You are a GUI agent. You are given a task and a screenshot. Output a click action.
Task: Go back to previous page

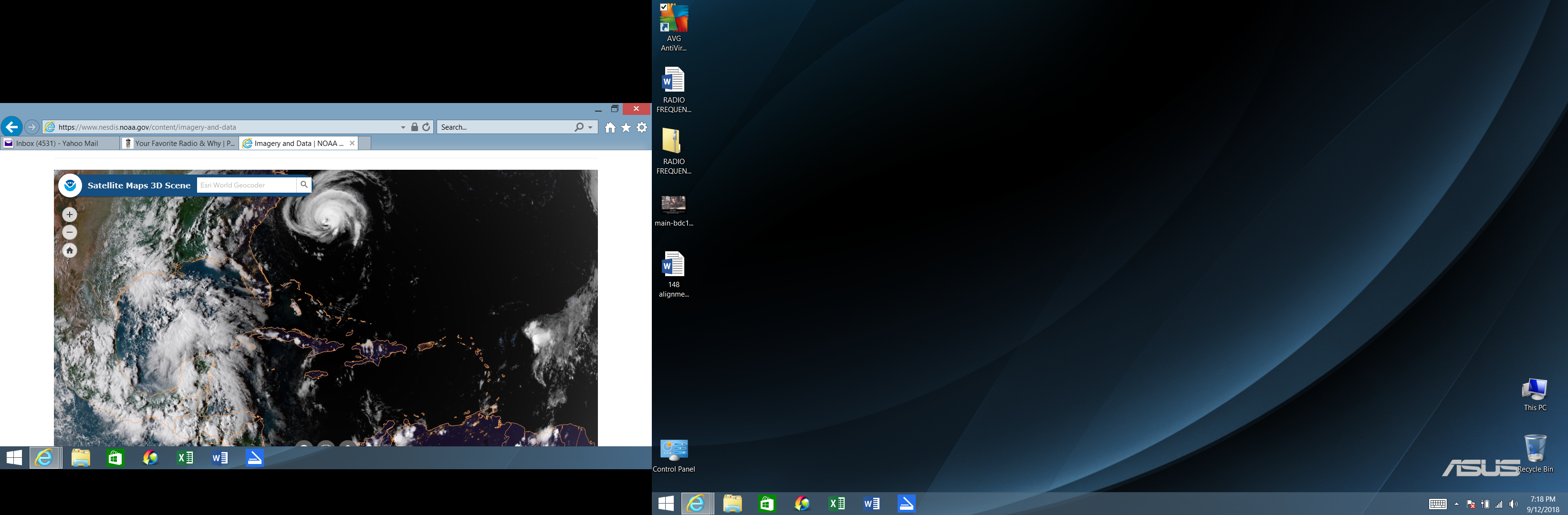coord(11,127)
